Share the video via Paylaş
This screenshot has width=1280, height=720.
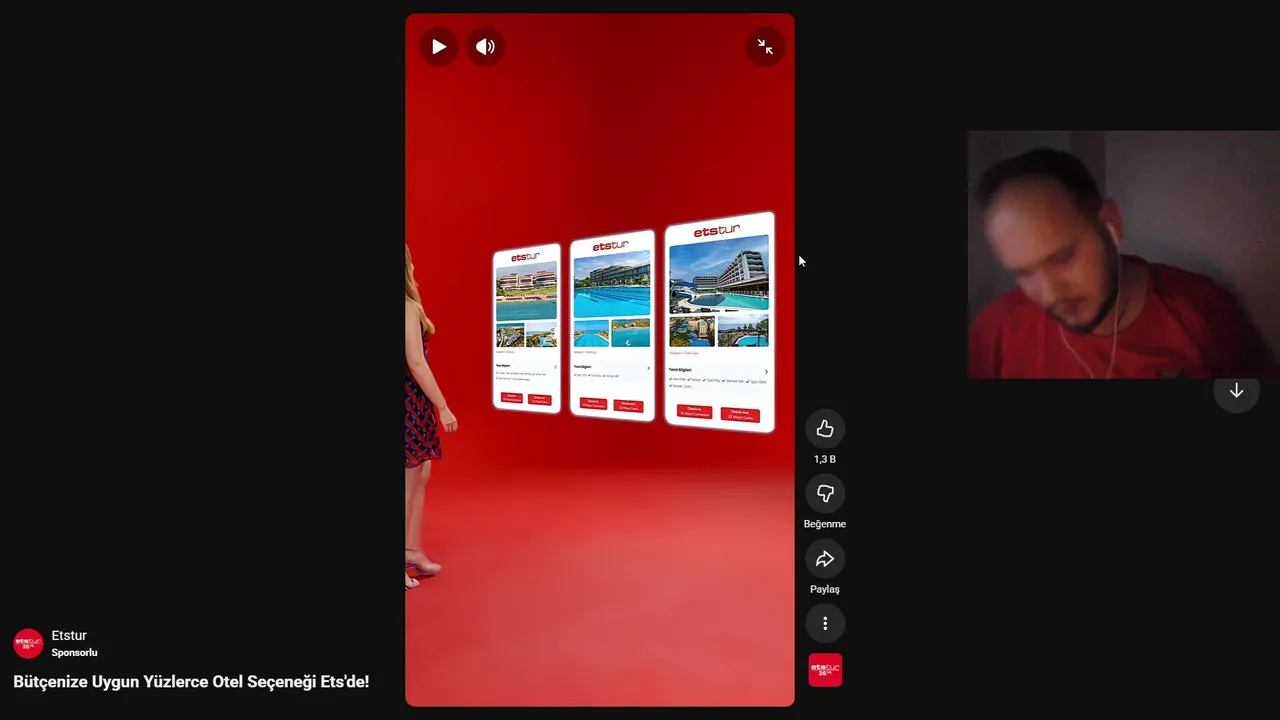(825, 558)
